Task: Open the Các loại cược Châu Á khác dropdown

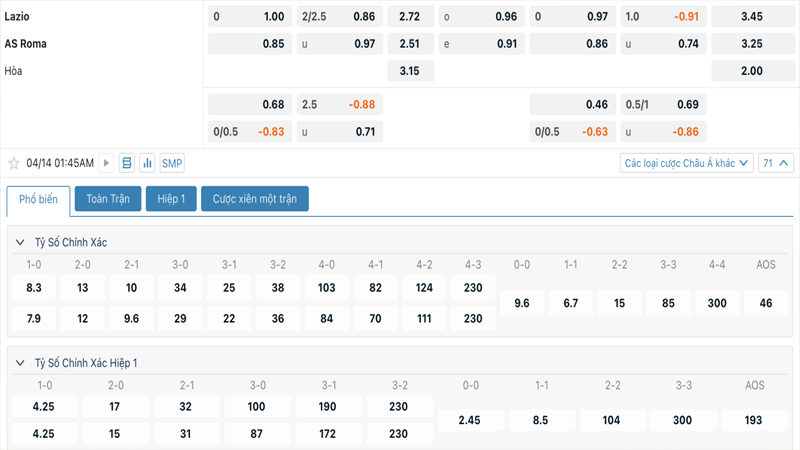Action: (x=686, y=163)
